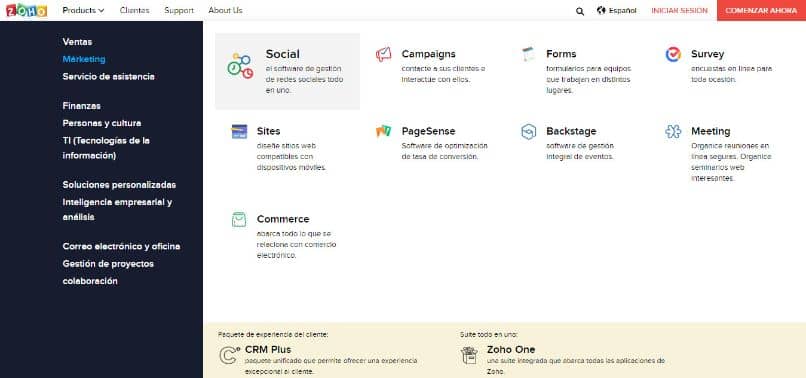This screenshot has height=378, width=806.
Task: Open the About Us menu item
Action: coord(225,10)
